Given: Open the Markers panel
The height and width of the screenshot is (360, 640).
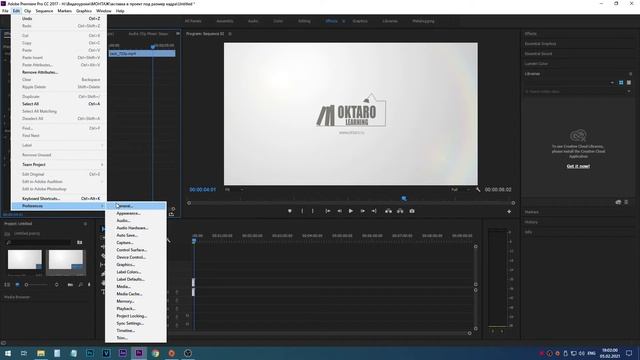Looking at the screenshot, I should click(x=531, y=212).
